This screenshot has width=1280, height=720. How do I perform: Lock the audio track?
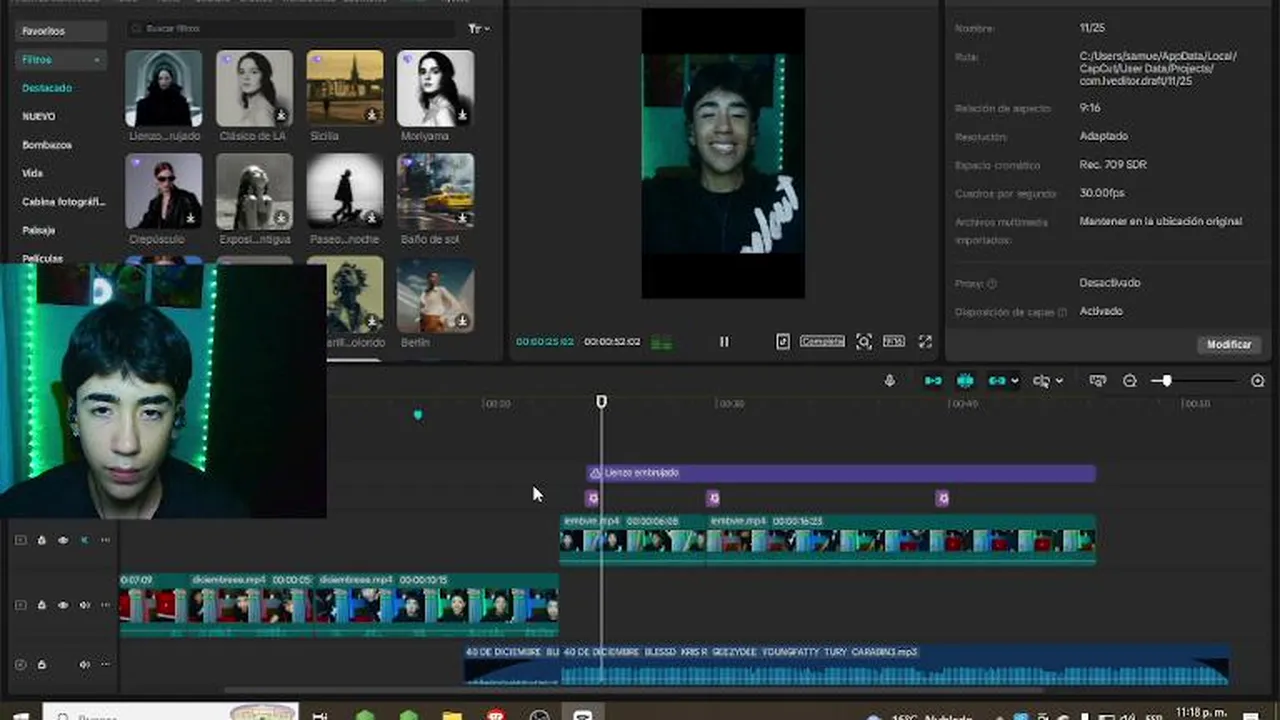coord(42,665)
